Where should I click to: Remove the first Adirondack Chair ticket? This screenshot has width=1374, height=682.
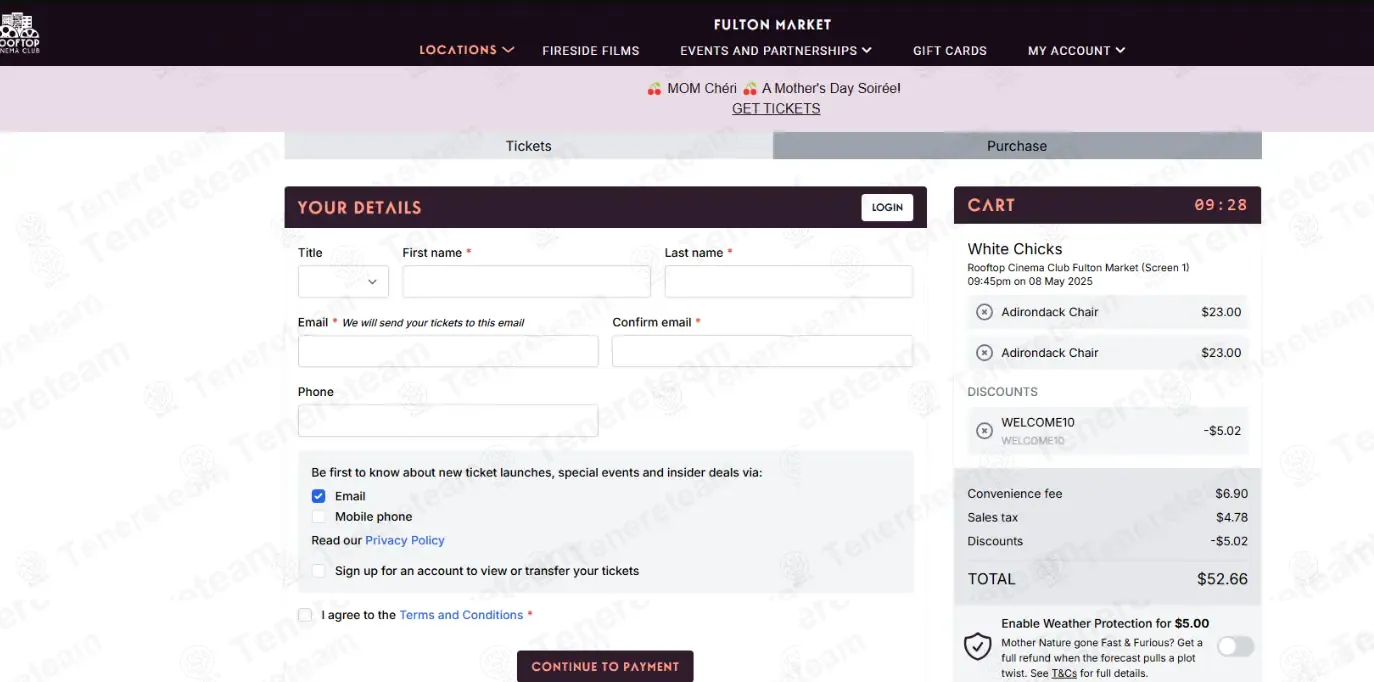tap(984, 312)
